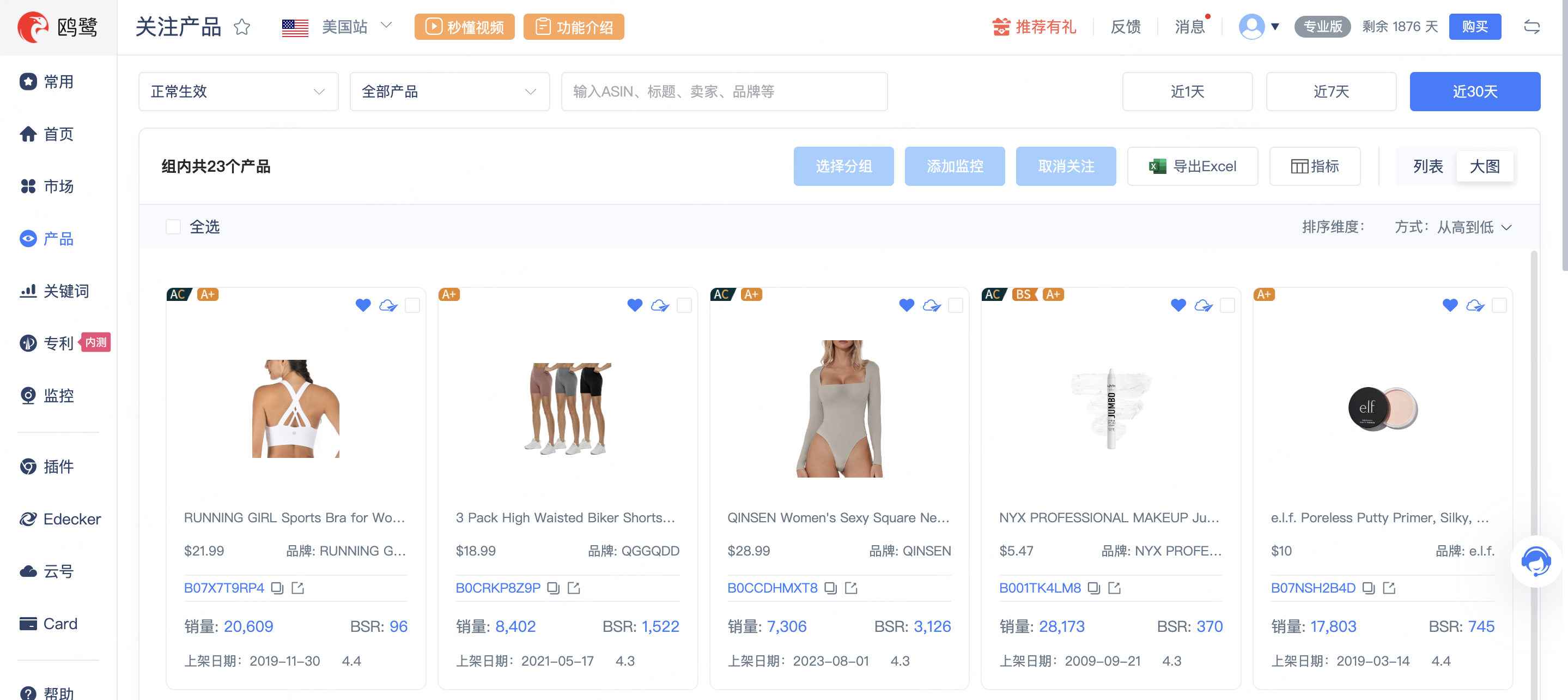Select checkbox on 3 Pack Biker Shorts card
The height and width of the screenshot is (700, 1568).
coord(684,305)
